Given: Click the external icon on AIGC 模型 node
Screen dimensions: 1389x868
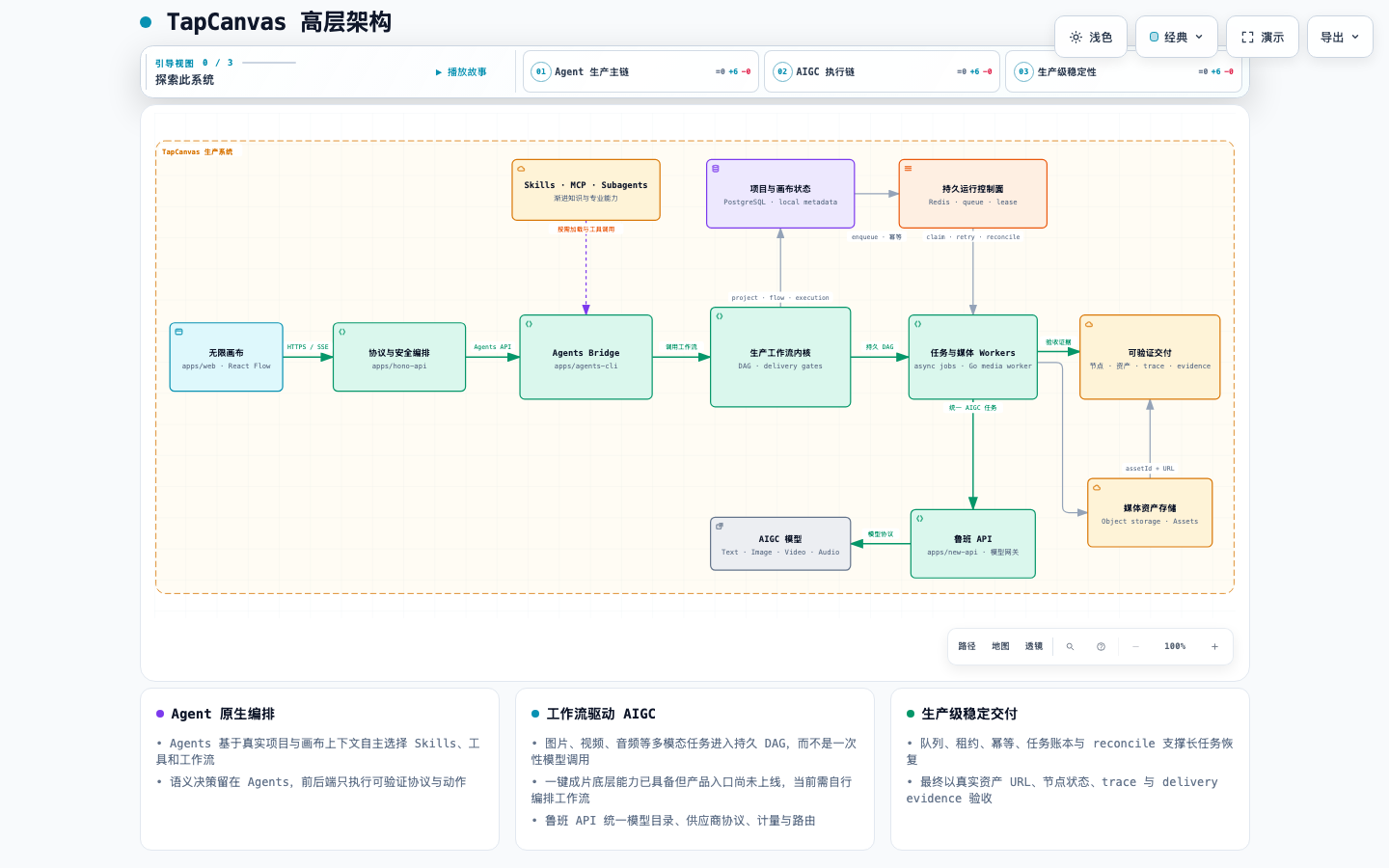Looking at the screenshot, I should (720, 527).
